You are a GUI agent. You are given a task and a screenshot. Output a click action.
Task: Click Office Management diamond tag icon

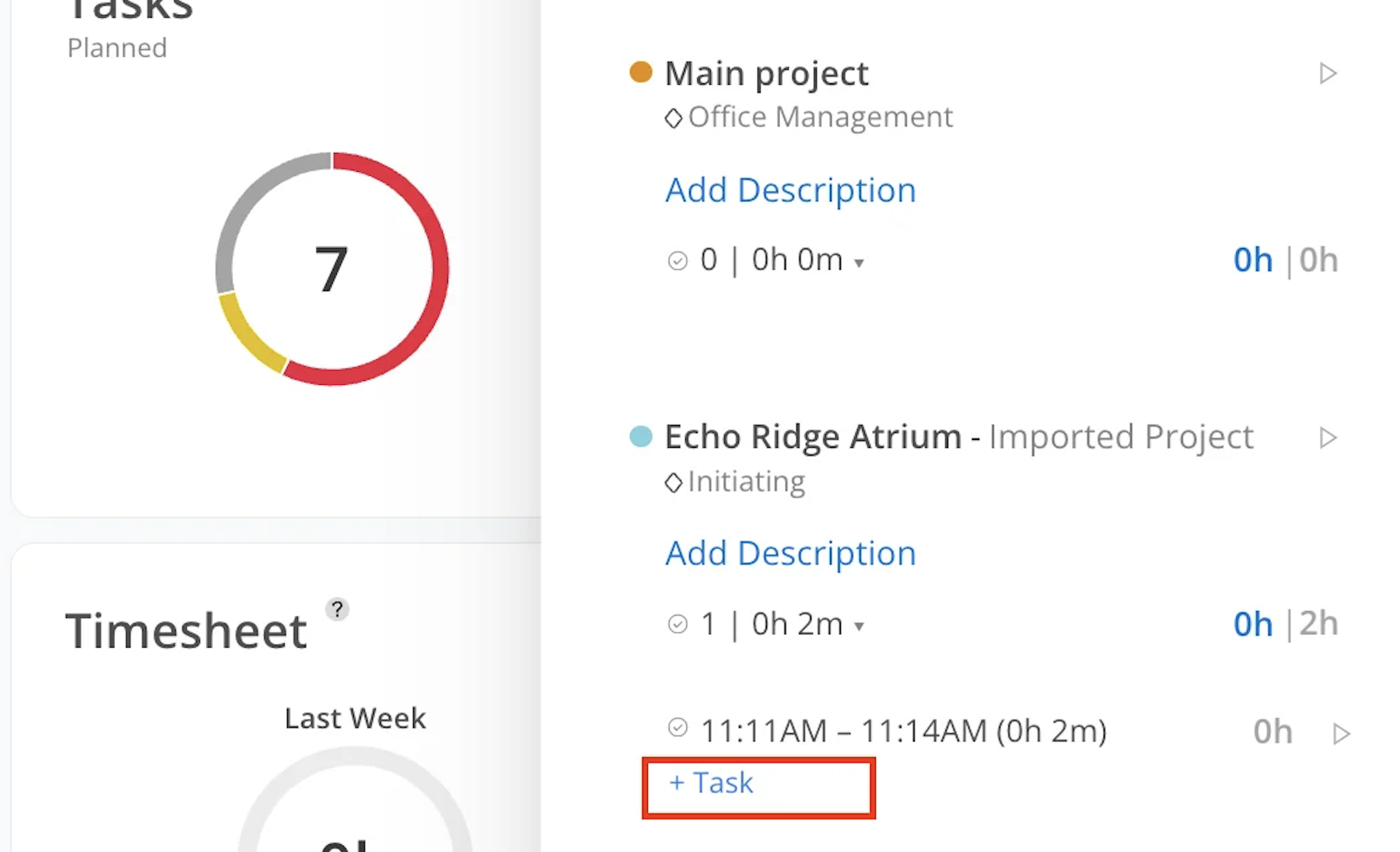[674, 118]
